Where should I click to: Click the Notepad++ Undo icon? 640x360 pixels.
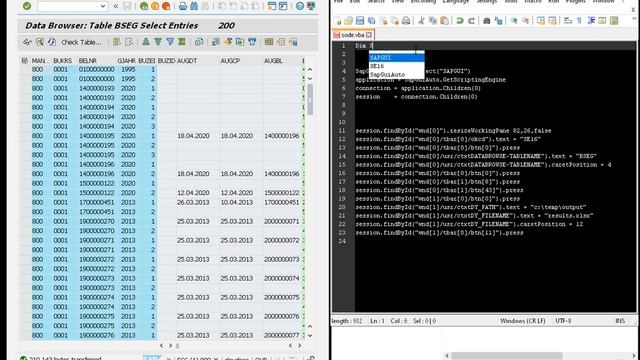[460, 20]
